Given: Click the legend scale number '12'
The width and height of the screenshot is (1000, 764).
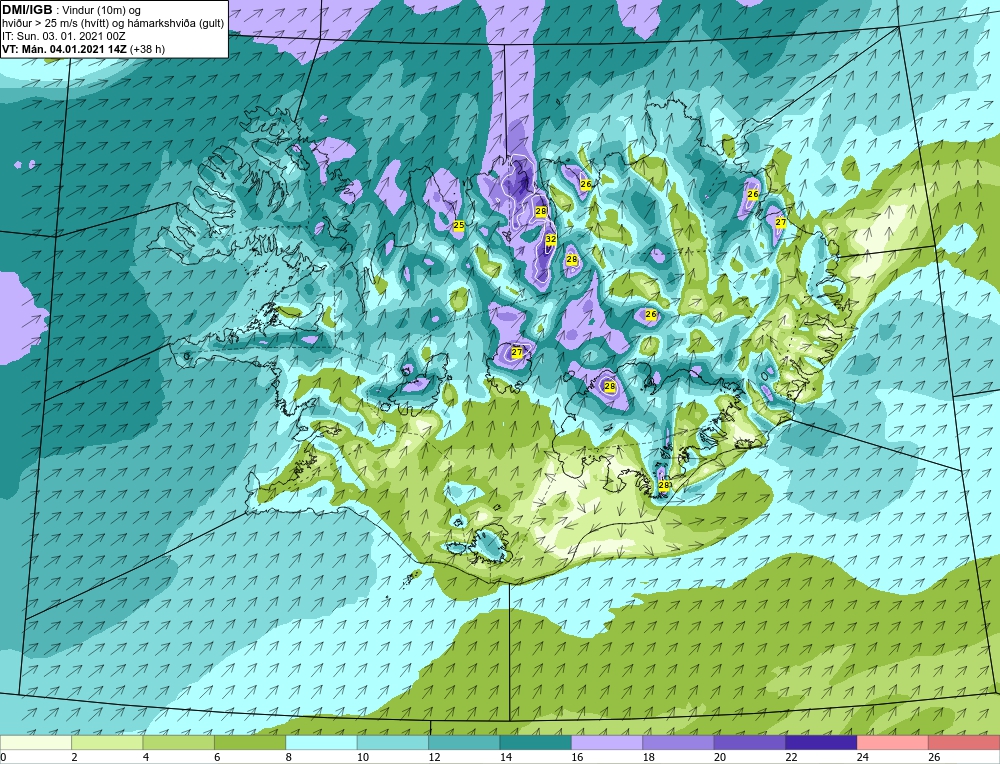Looking at the screenshot, I should (x=434, y=757).
